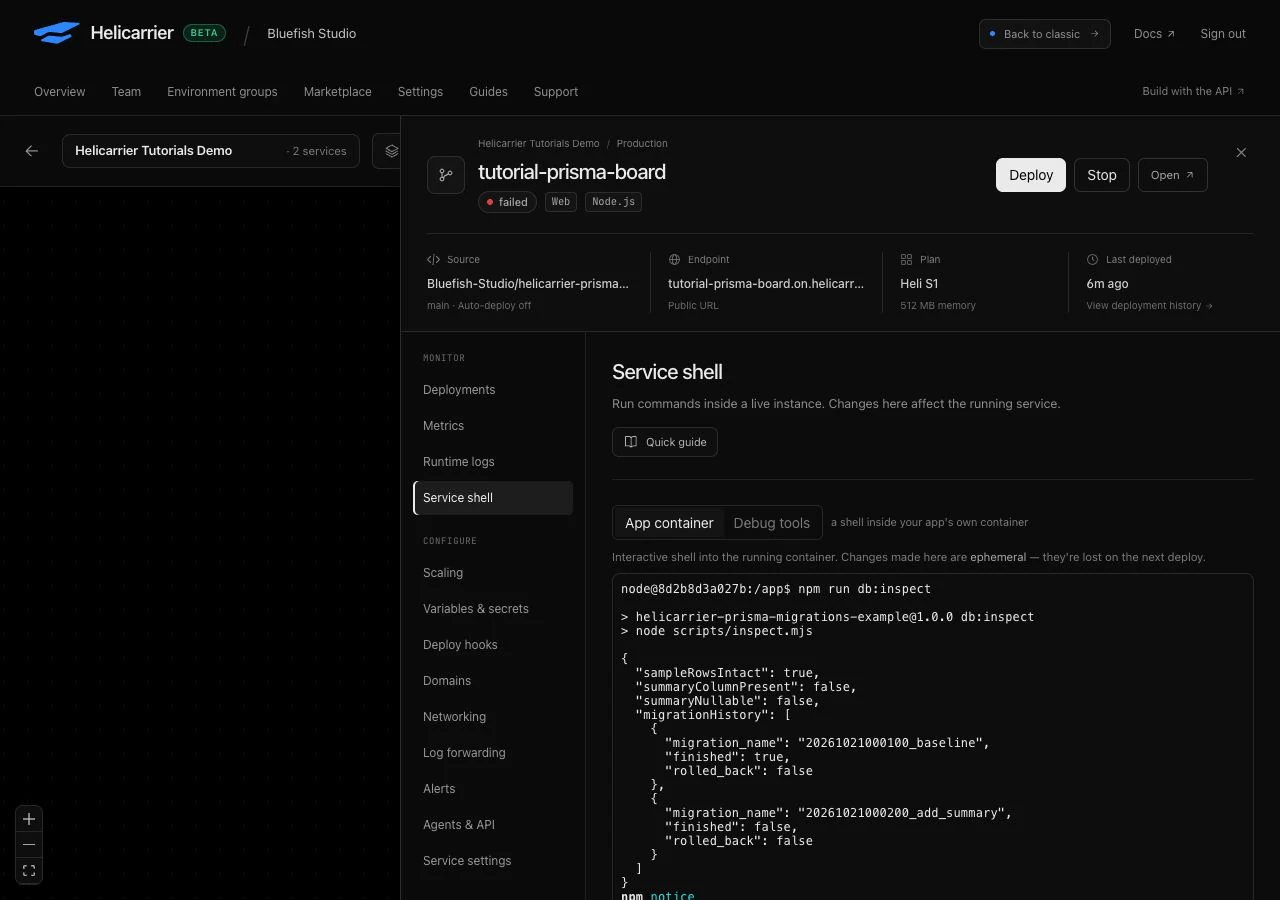1280x900 pixels.
Task: Go to the Team page
Action: point(126,91)
